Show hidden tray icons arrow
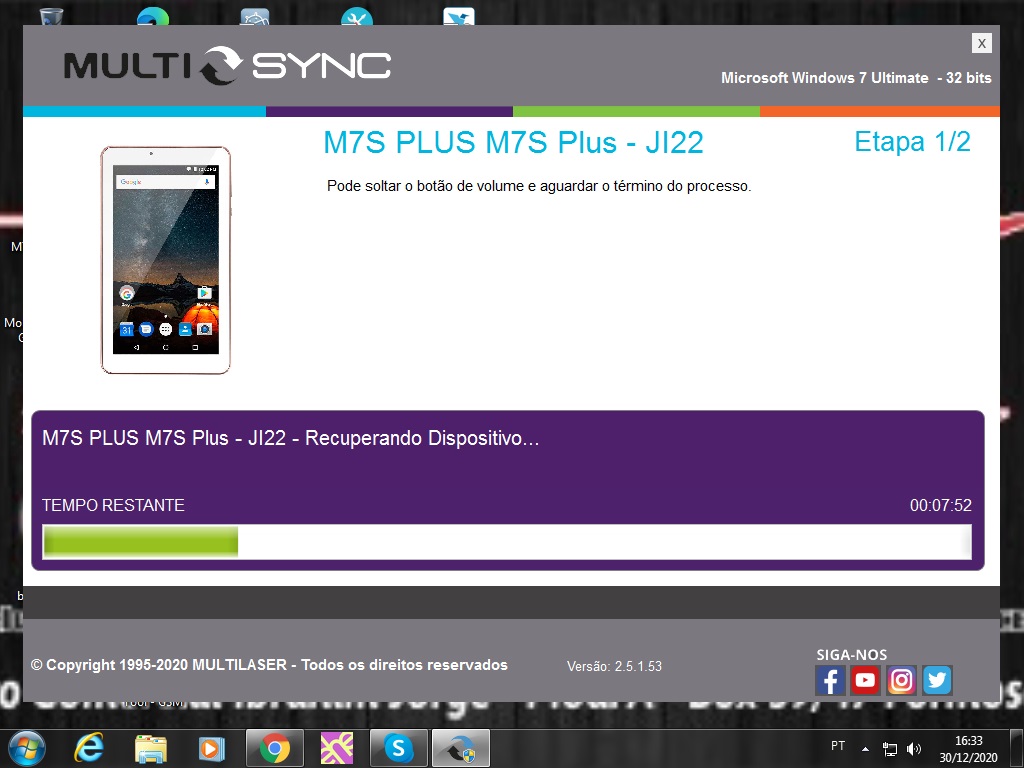The height and width of the screenshot is (768, 1024). click(x=865, y=748)
